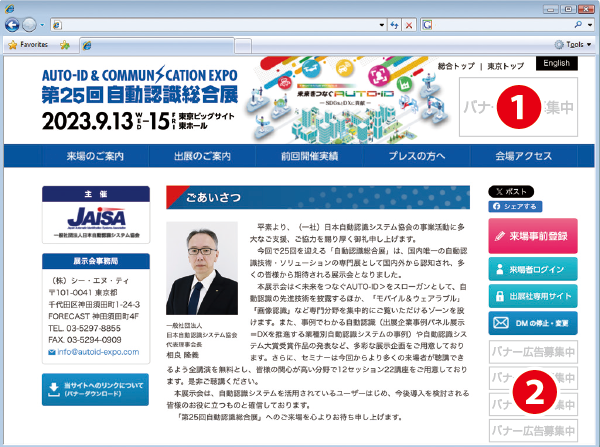Image resolution: width=600 pixels, height=447 pixels.
Task: Click the browser Forward arrow button
Action: click(x=29, y=25)
